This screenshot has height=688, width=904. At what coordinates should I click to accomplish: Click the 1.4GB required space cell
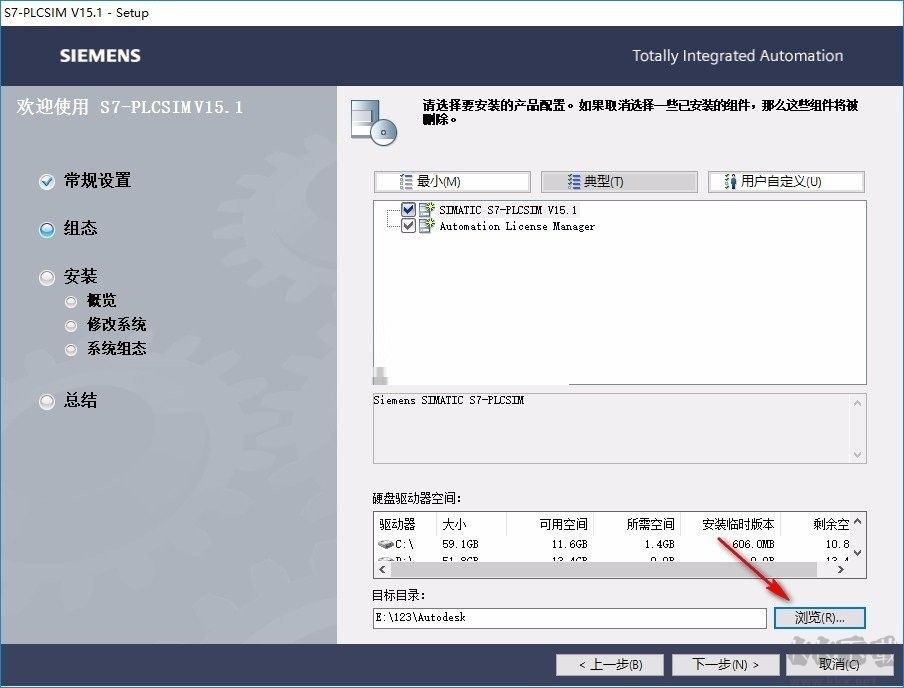click(660, 544)
